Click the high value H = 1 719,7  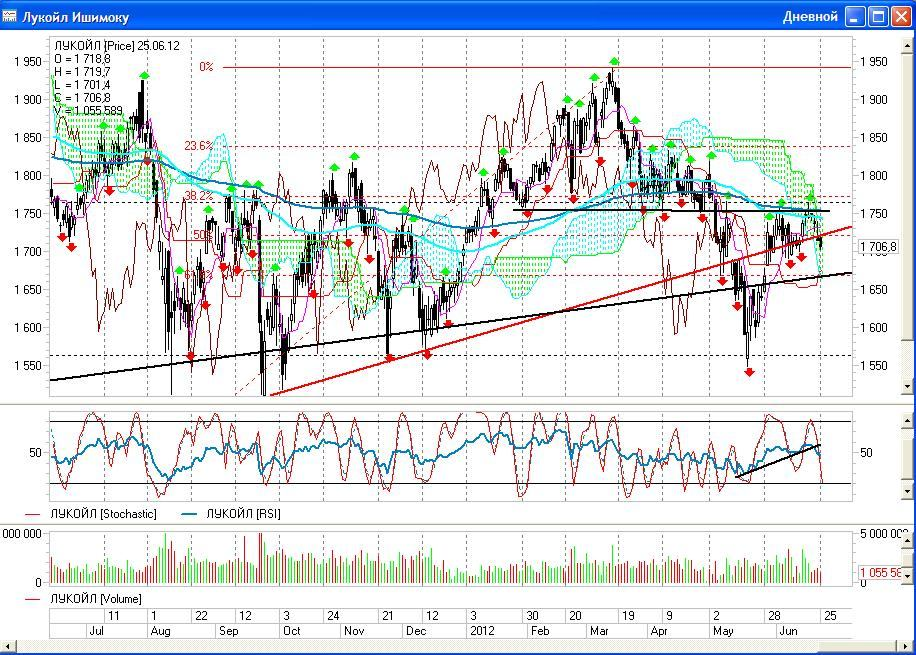82,72
